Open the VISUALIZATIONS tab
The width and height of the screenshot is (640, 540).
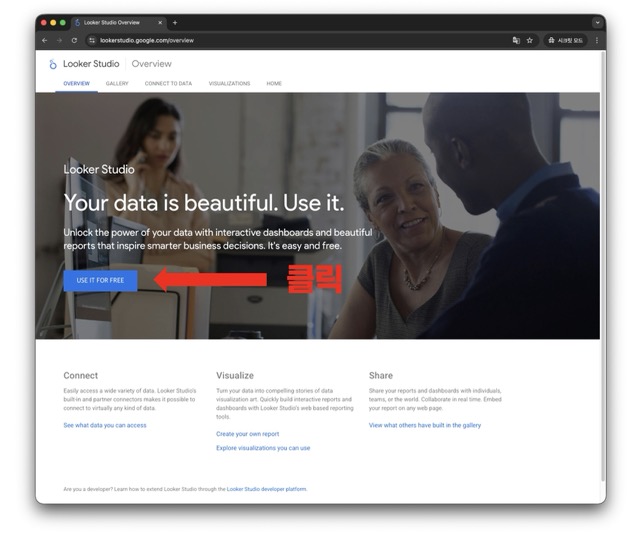pyautogui.click(x=229, y=83)
